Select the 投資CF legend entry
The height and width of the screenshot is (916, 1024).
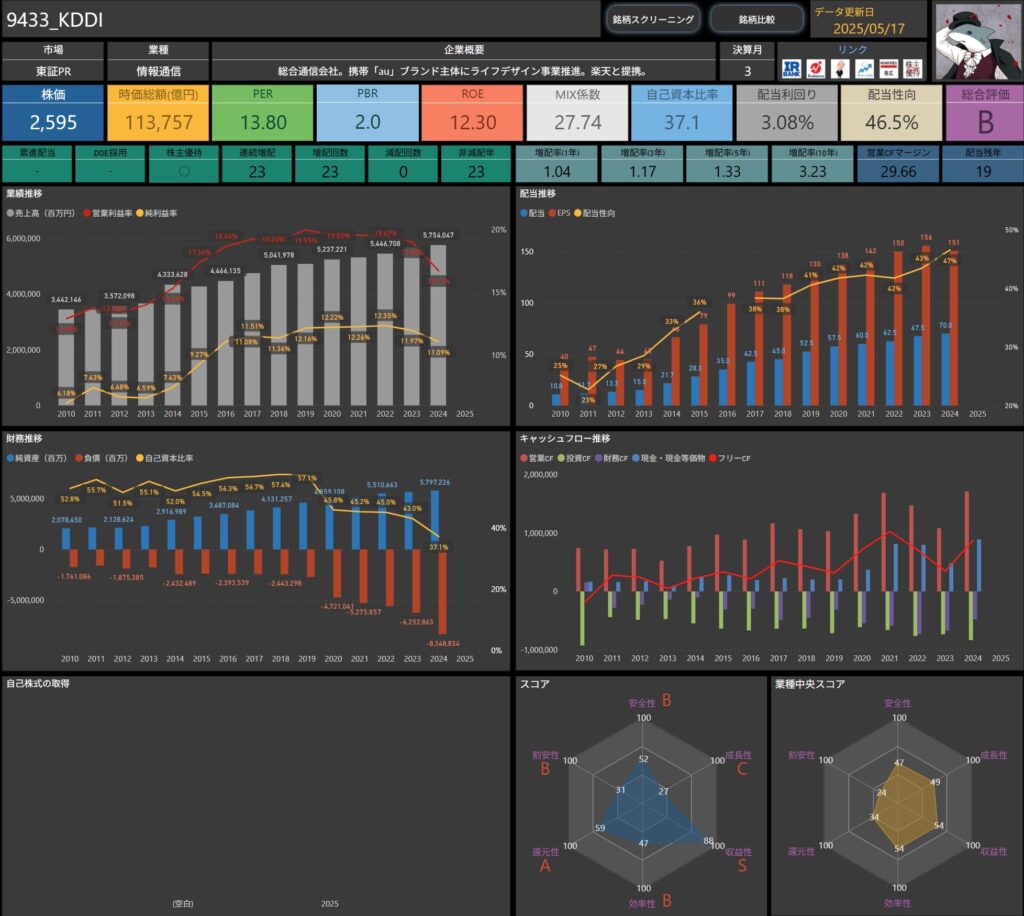(x=574, y=458)
